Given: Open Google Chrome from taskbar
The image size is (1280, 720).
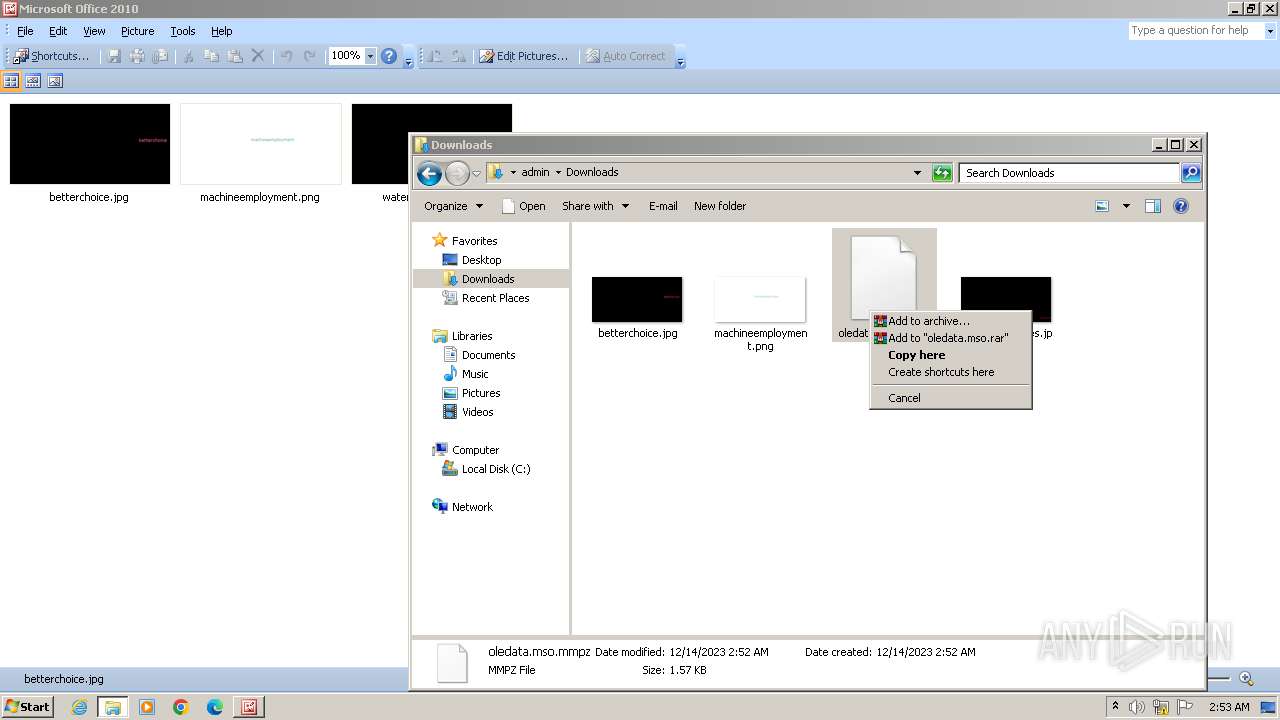Looking at the screenshot, I should 181,707.
